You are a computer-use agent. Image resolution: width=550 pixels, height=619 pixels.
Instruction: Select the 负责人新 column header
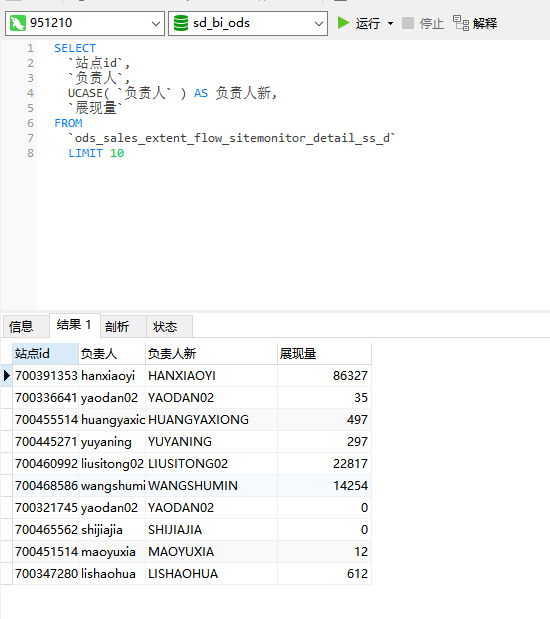[x=211, y=353]
